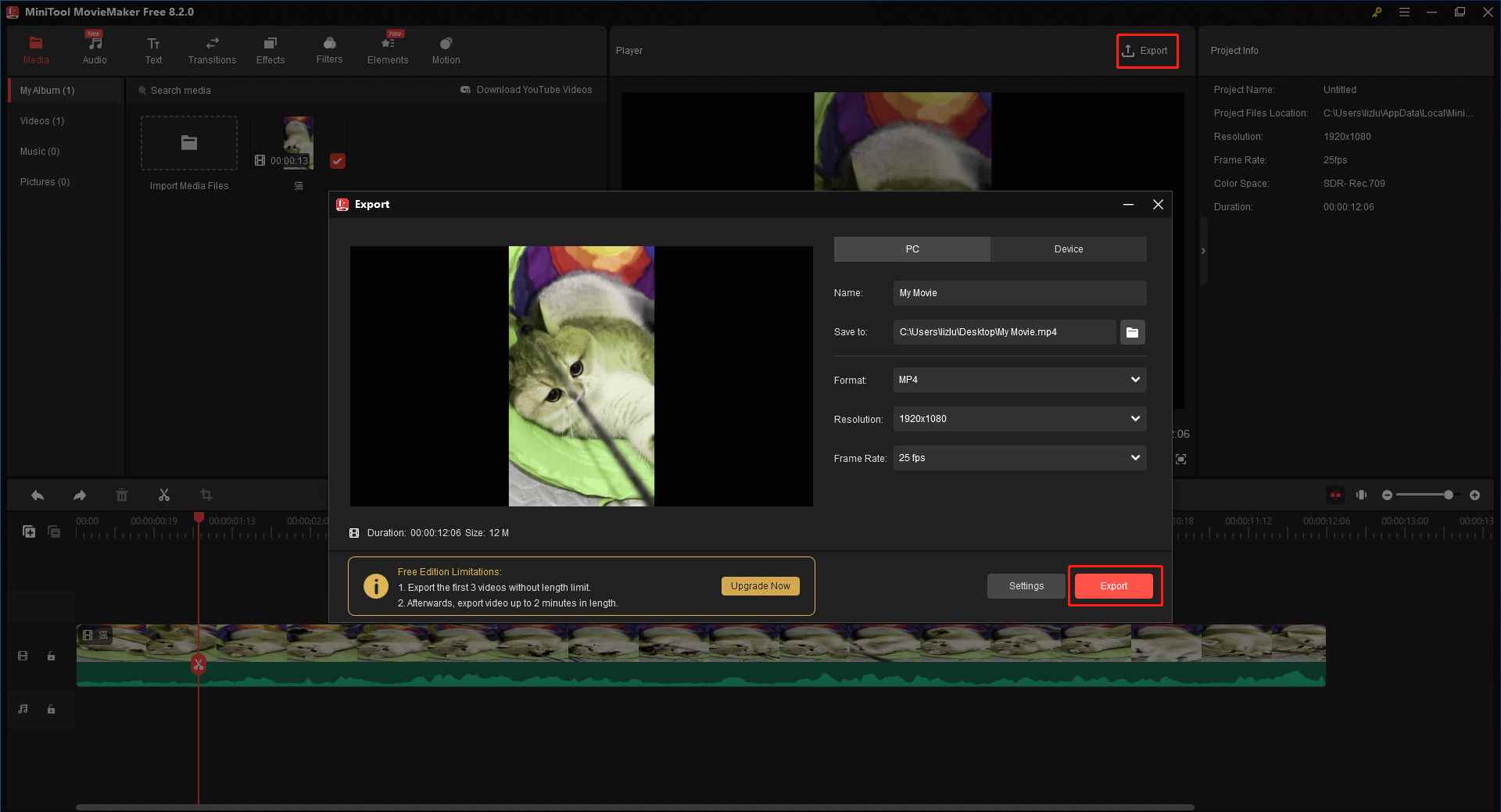Click the fullscreen preview icon in the Player
This screenshot has width=1501, height=812.
click(x=1180, y=459)
